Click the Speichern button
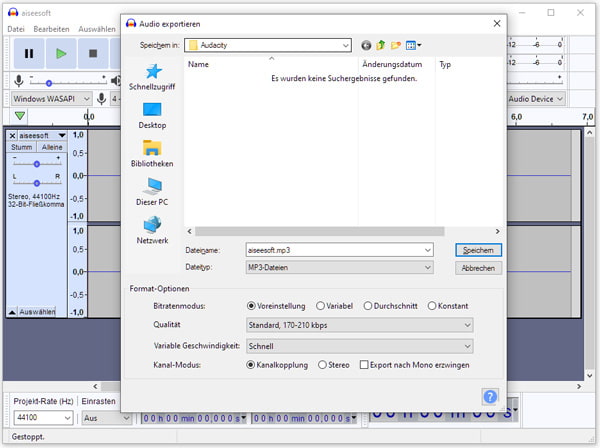Screen dimensions: 600x448 tap(478, 250)
